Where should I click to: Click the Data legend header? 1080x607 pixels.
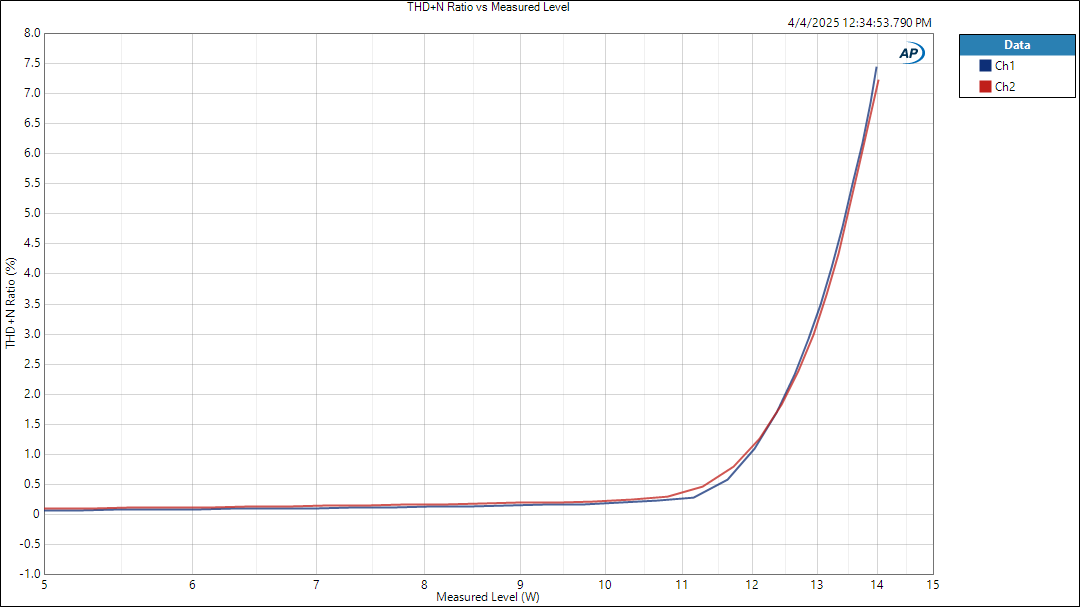coord(1016,45)
